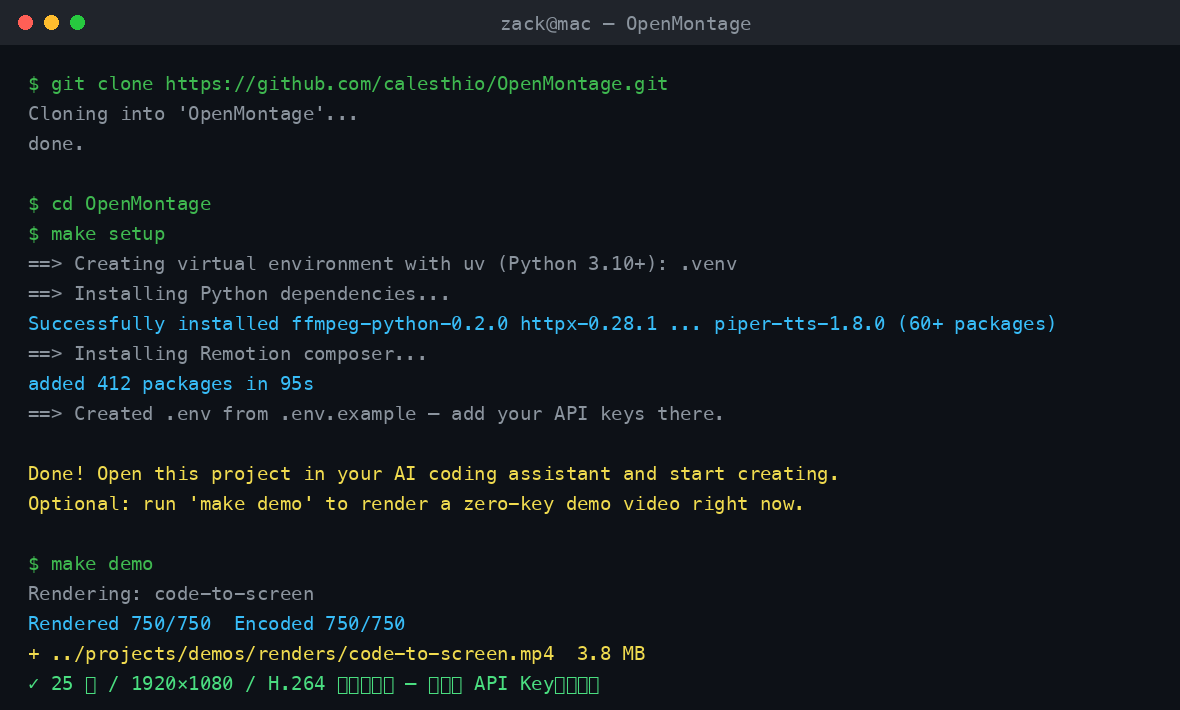Click the '$ make setup' command line

pos(96,234)
